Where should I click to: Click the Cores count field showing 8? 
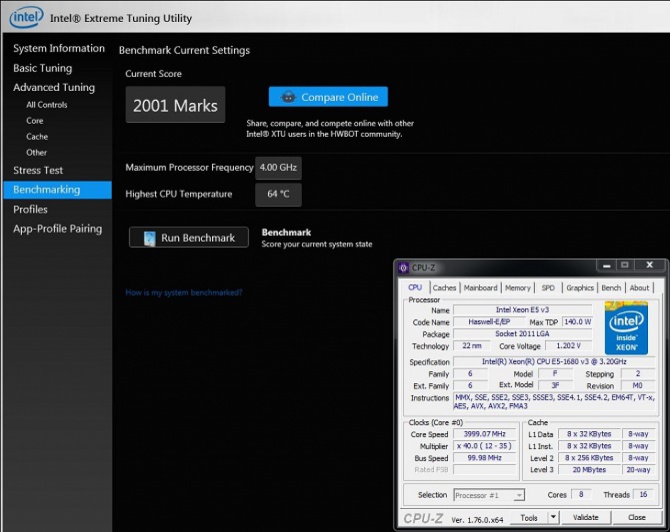click(x=581, y=494)
